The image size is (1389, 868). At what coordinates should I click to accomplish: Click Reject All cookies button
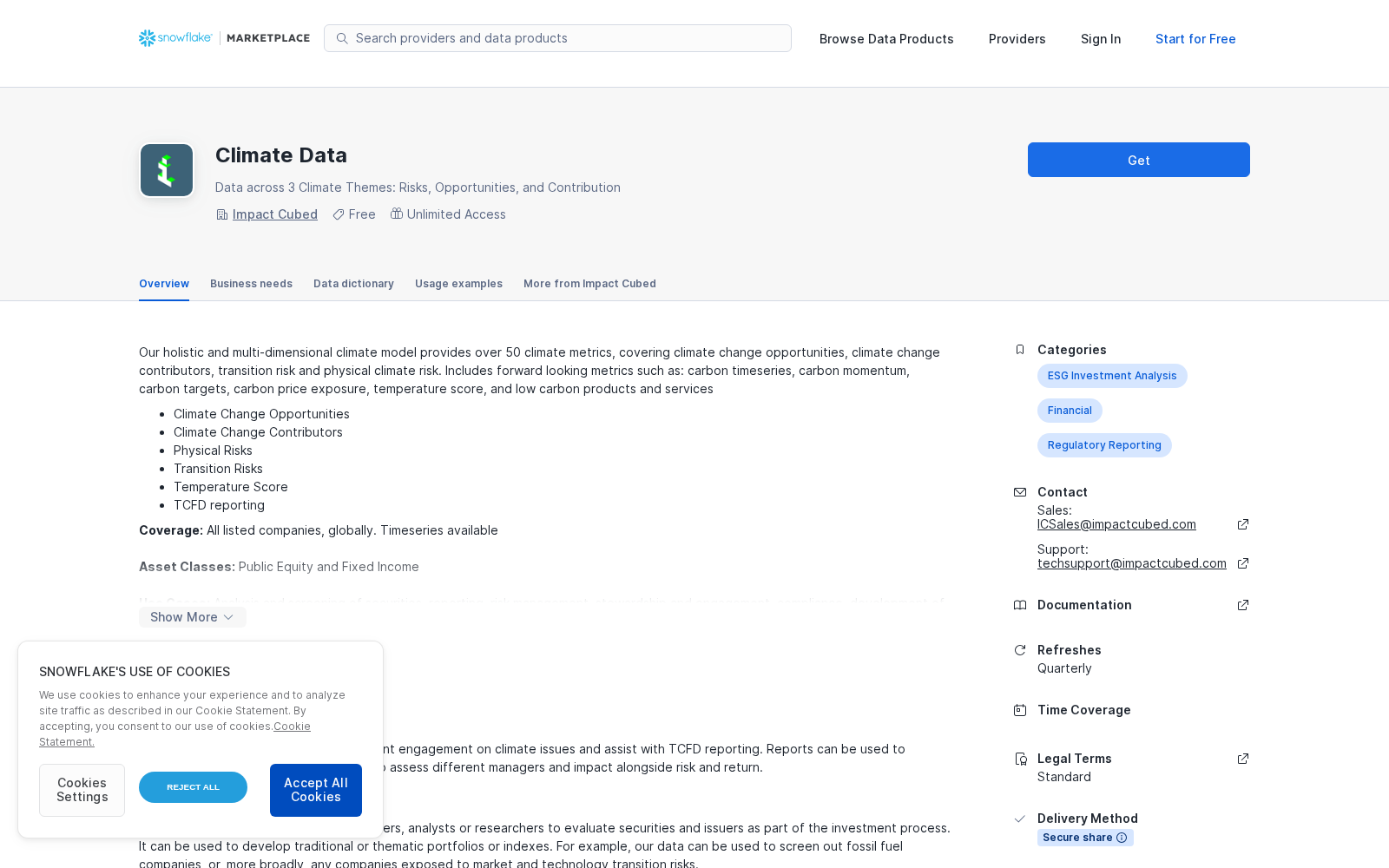[193, 787]
